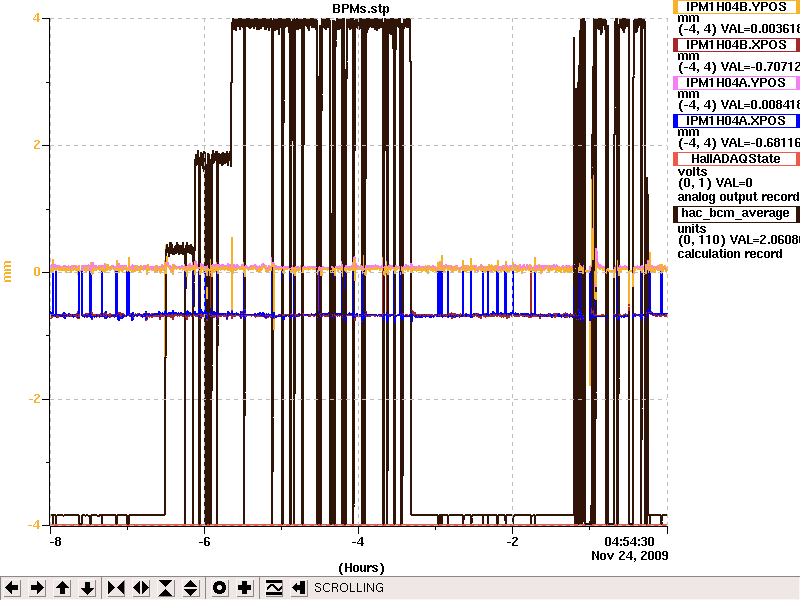The image size is (800, 600).
Task: Click the SCROLLING status text
Action: (x=349, y=588)
